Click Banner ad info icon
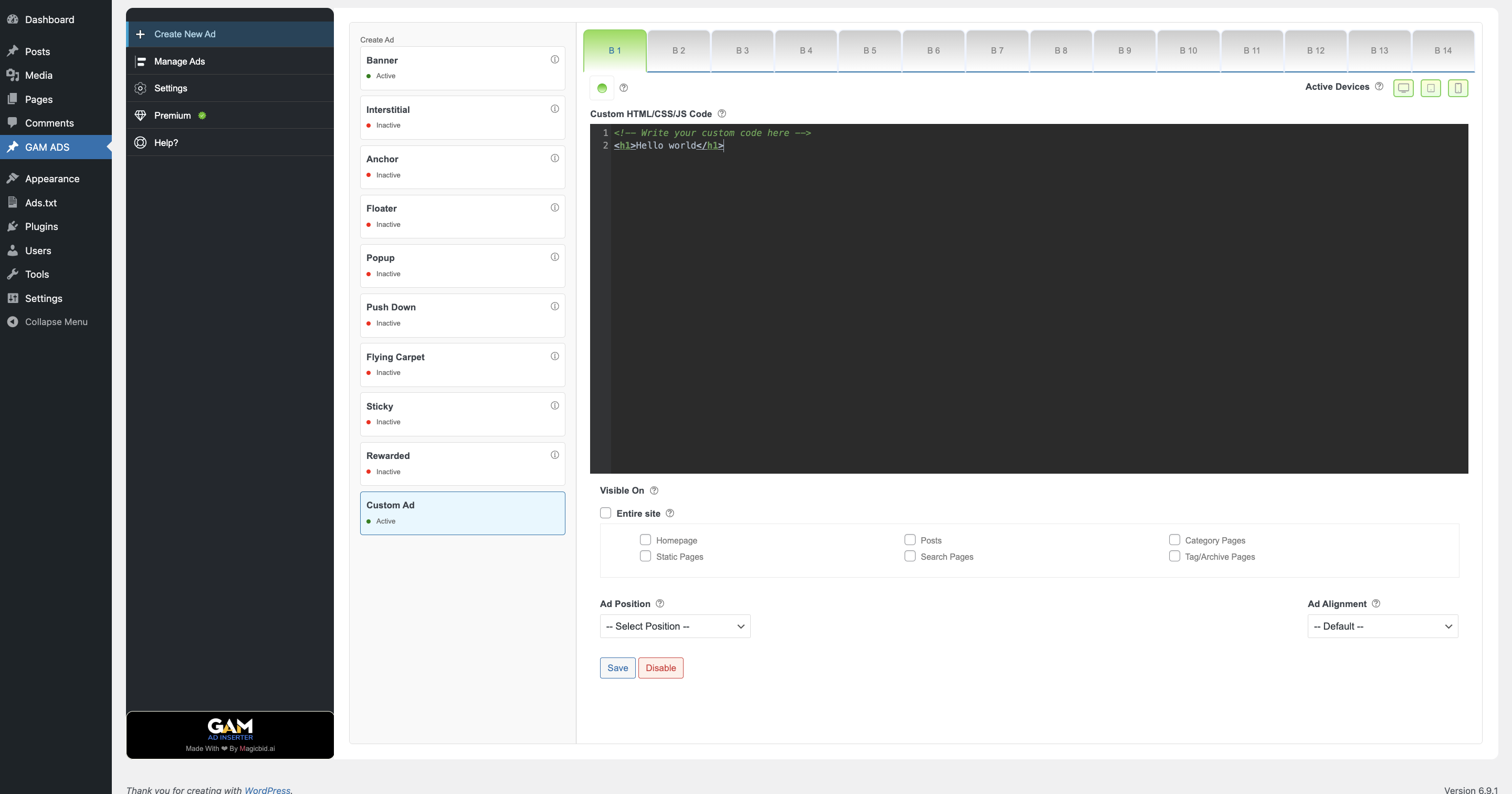The width and height of the screenshot is (1512, 794). point(554,59)
